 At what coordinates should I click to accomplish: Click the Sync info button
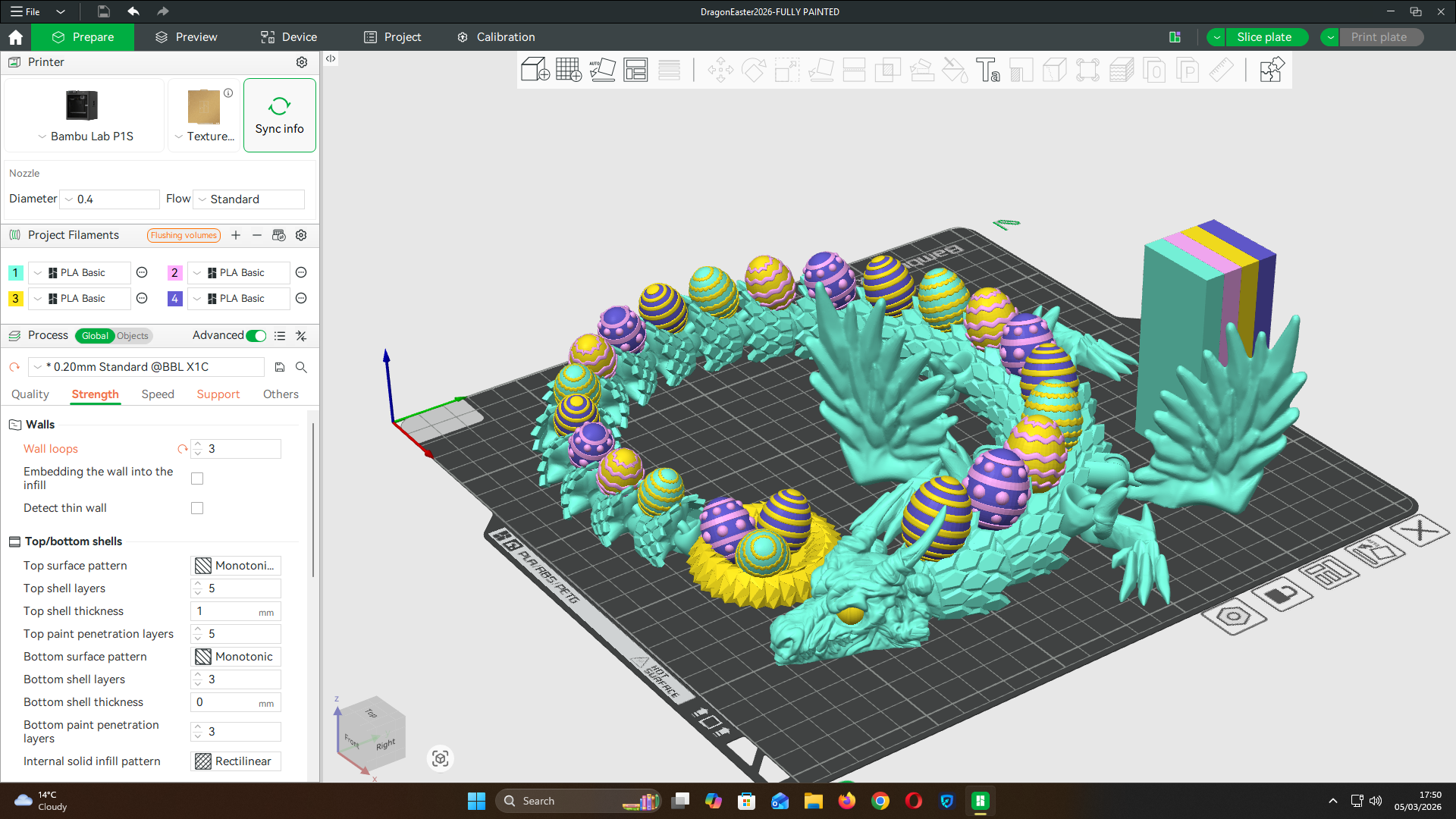click(x=280, y=115)
